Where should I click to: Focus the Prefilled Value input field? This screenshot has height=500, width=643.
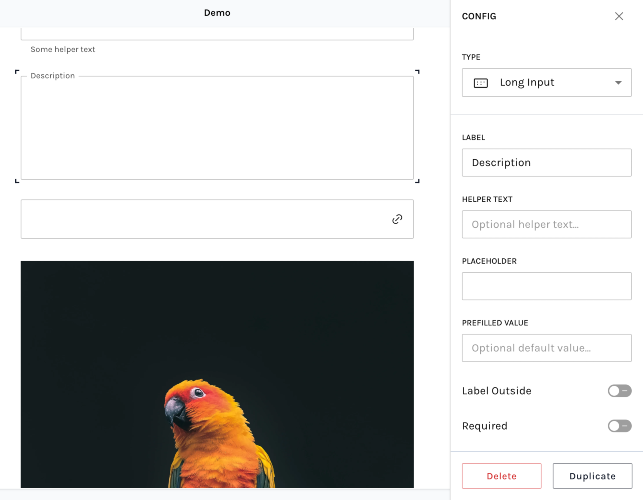pyautogui.click(x=547, y=348)
